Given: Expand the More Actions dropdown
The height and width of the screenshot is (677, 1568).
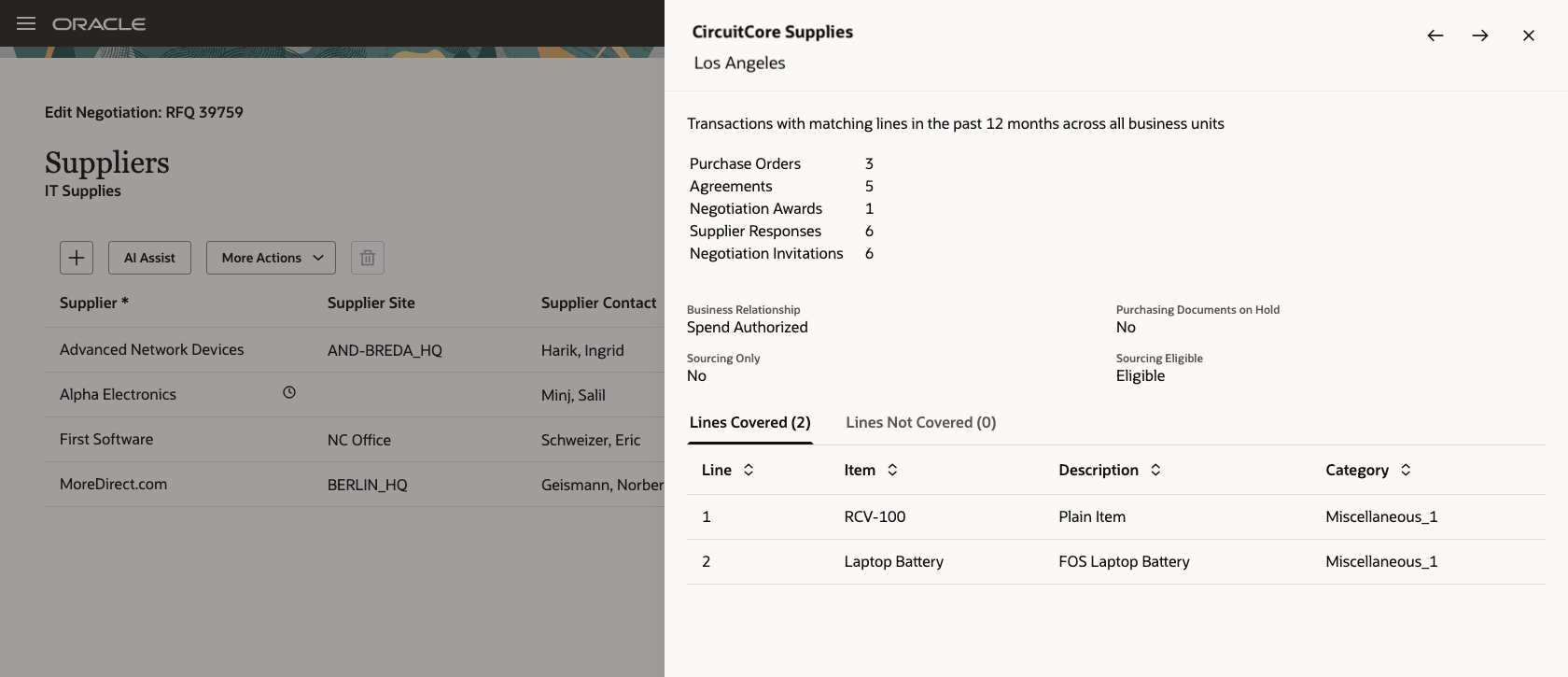Looking at the screenshot, I should (271, 258).
